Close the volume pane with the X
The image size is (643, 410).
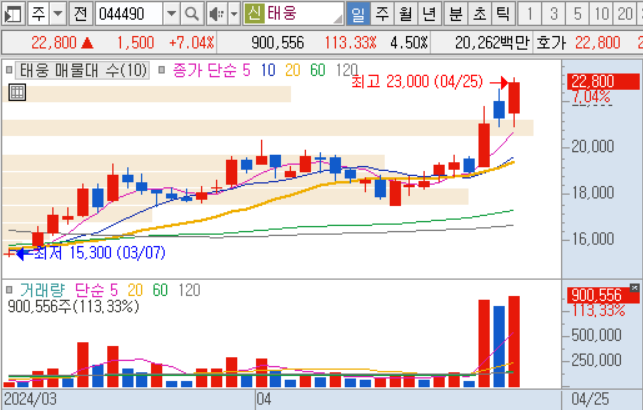(x=634, y=288)
